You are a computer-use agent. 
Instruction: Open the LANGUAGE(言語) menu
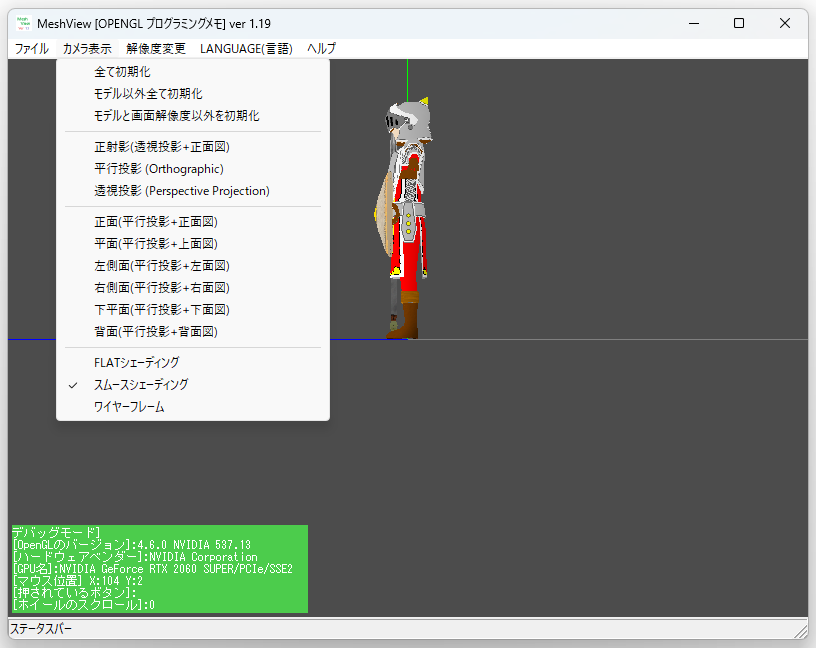[246, 49]
